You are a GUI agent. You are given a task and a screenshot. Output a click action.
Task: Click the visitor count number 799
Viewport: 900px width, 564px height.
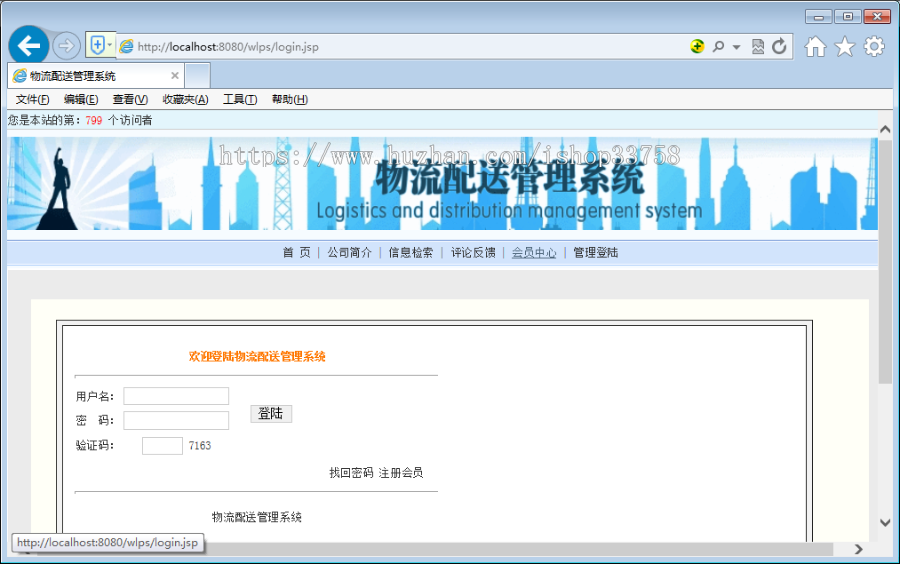coord(94,120)
